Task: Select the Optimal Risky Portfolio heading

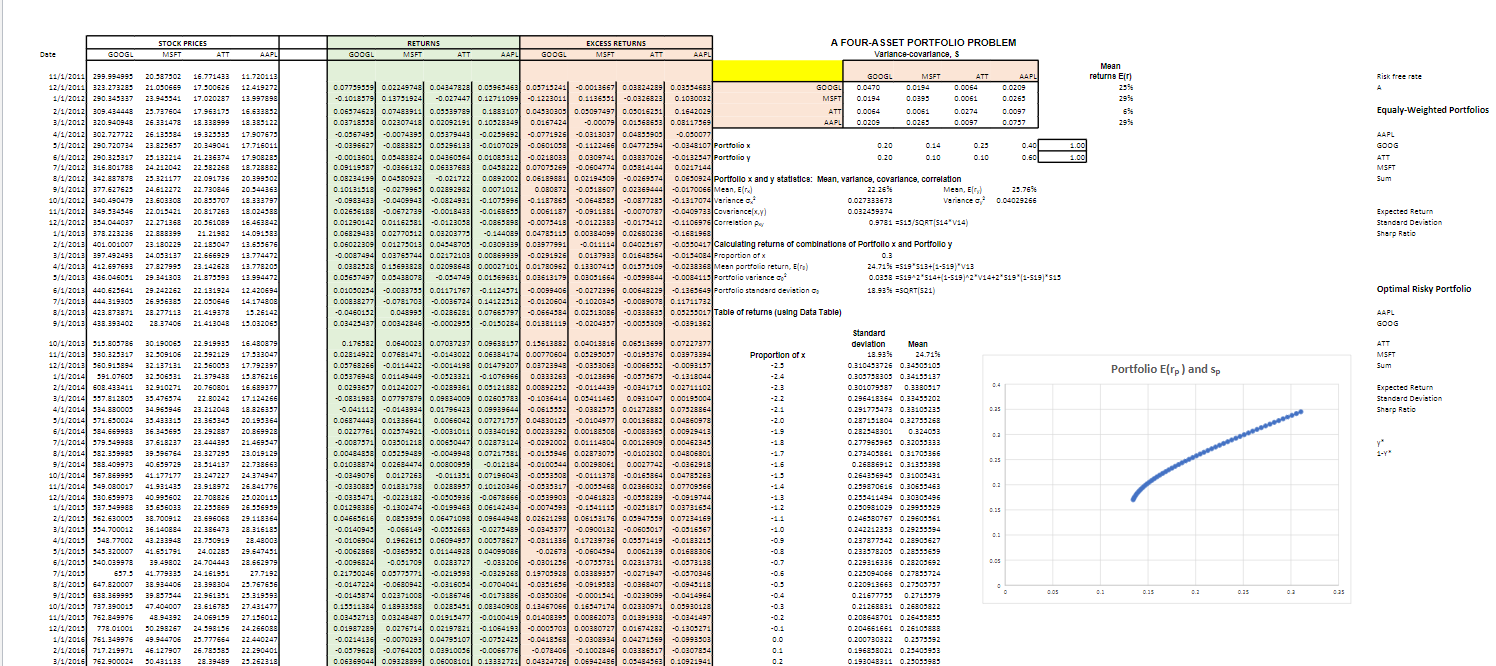Action: (1424, 290)
